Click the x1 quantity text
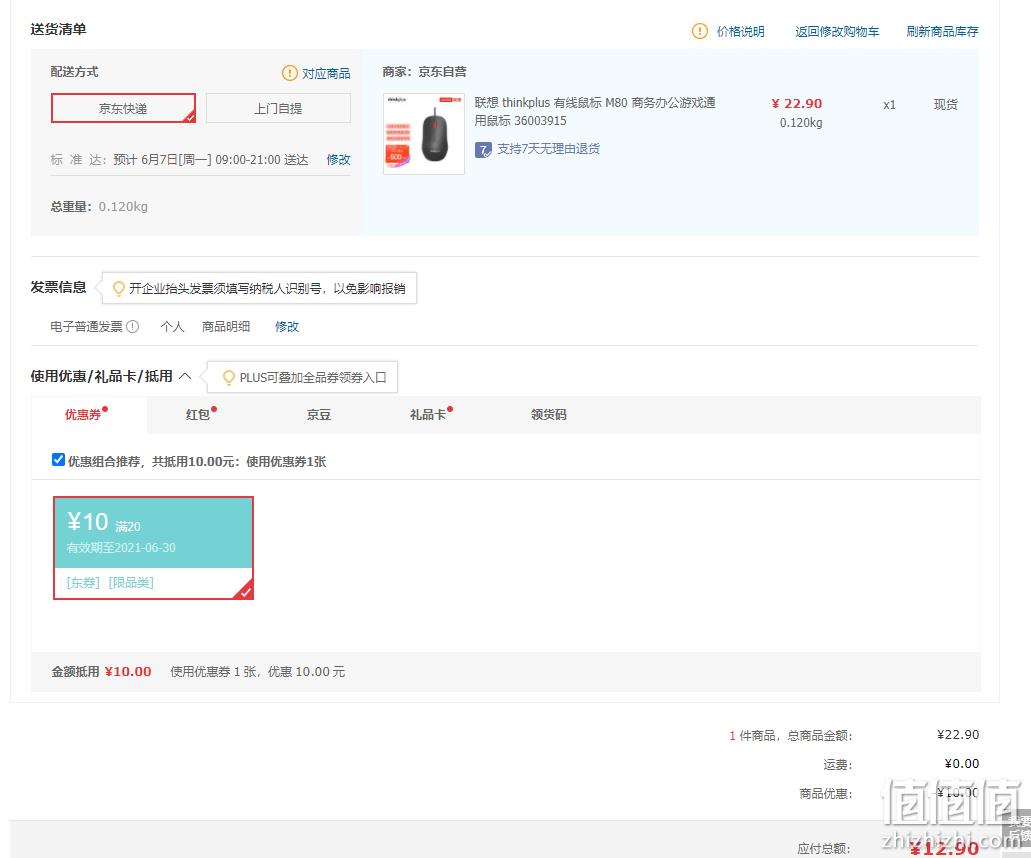Image resolution: width=1031 pixels, height=858 pixels. click(889, 105)
